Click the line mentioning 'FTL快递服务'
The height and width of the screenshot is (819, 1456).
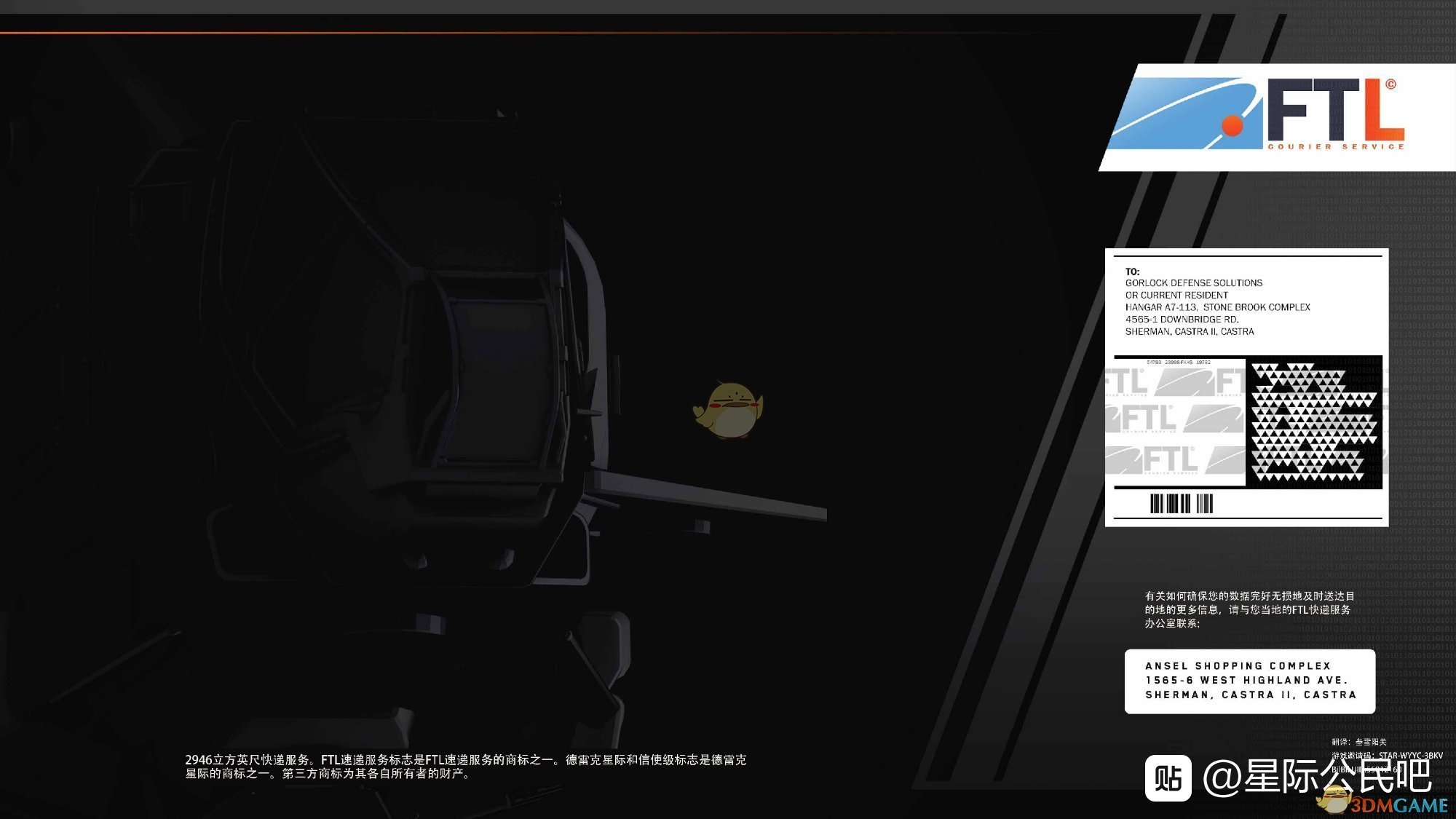click(1247, 610)
